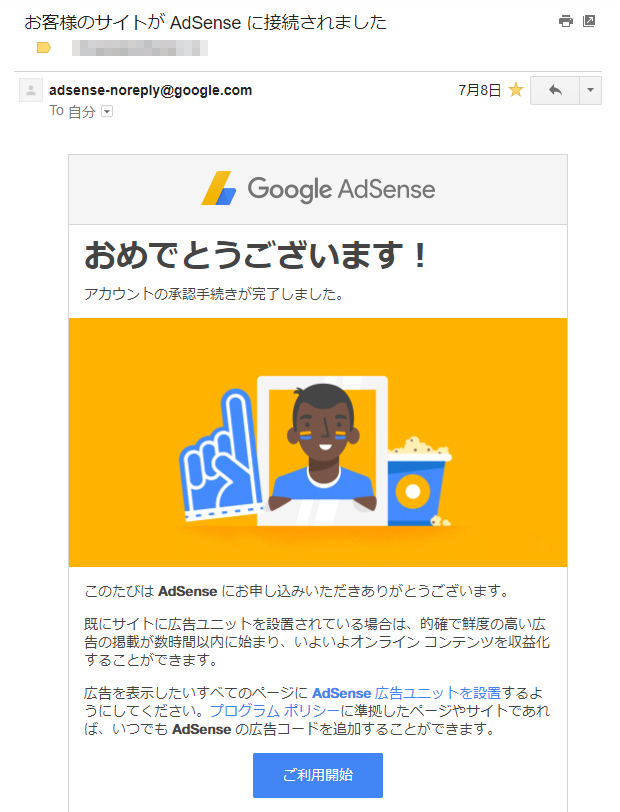Click the blue foam finger graphic

pyautogui.click(x=220, y=456)
